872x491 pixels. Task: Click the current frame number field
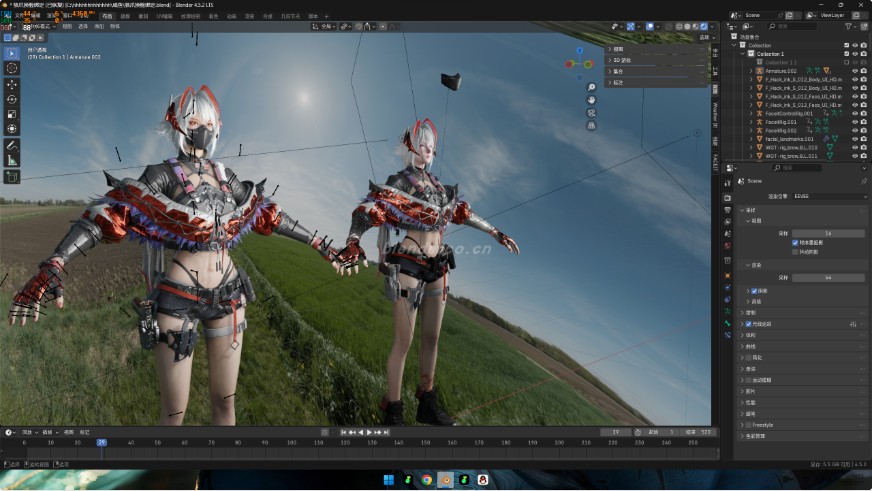615,432
